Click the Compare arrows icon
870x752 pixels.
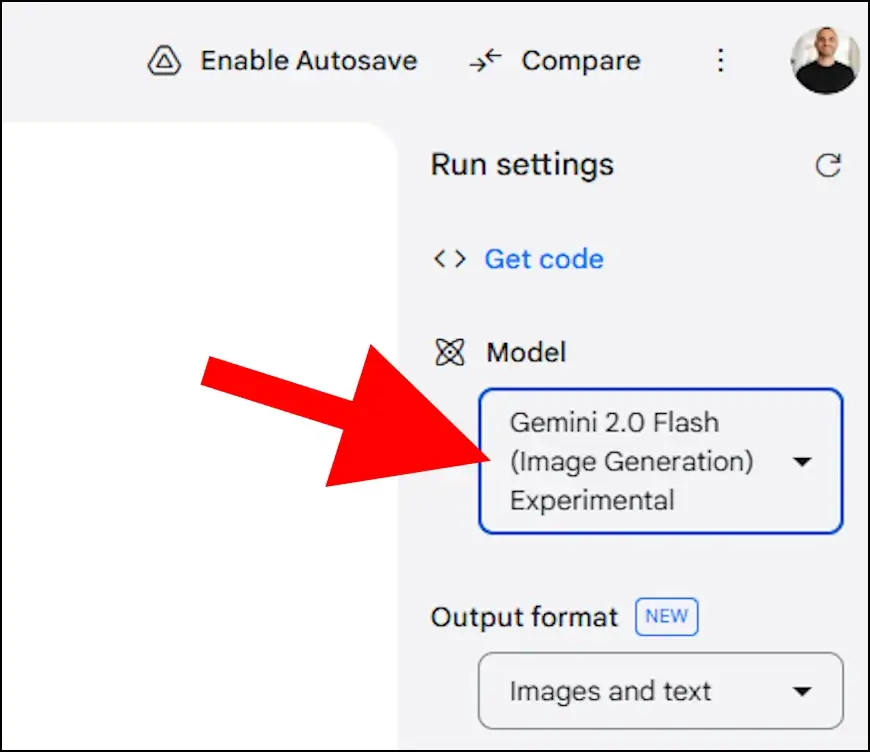485,60
